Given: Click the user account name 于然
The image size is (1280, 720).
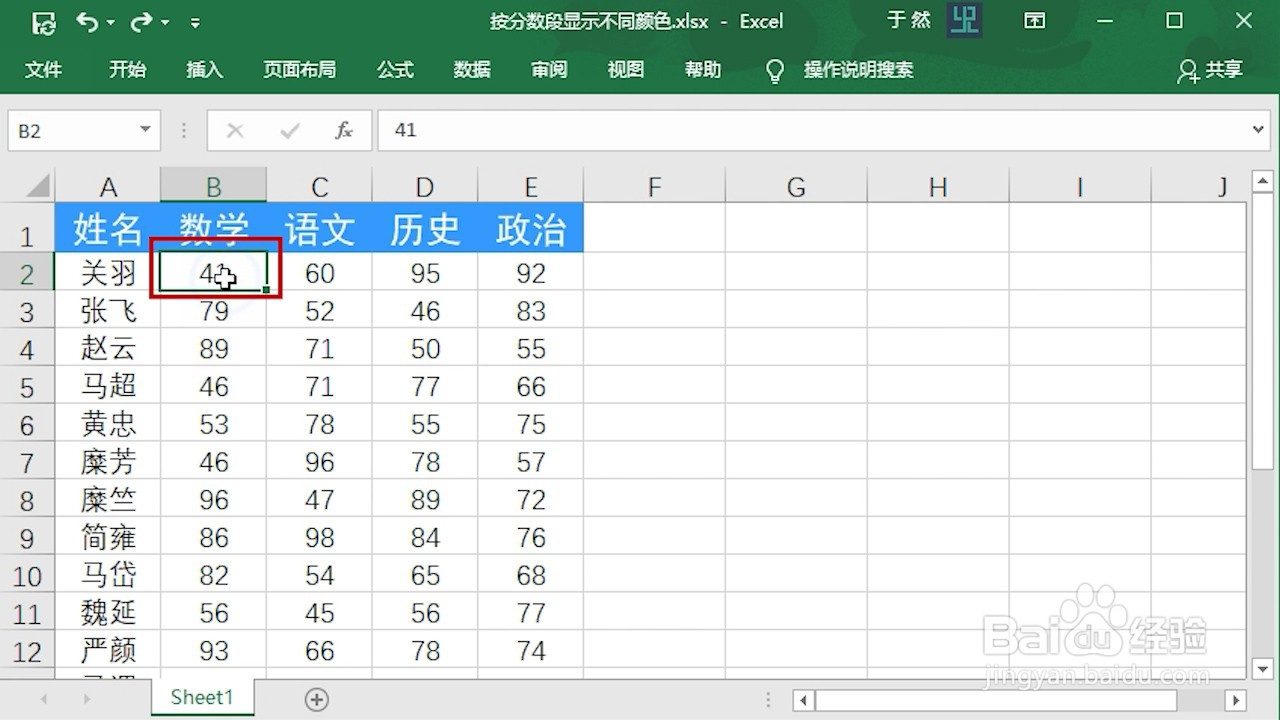Looking at the screenshot, I should click(x=908, y=20).
